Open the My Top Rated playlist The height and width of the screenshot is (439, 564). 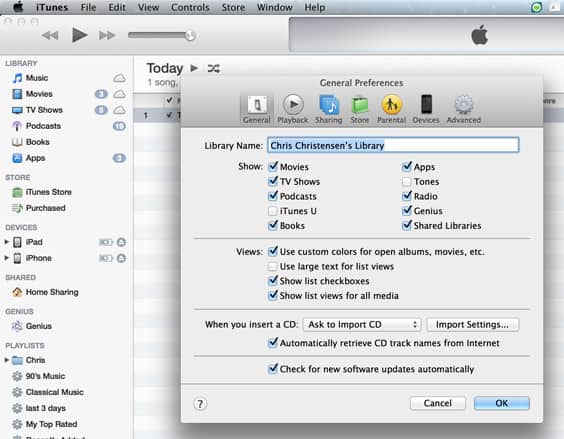[51, 424]
